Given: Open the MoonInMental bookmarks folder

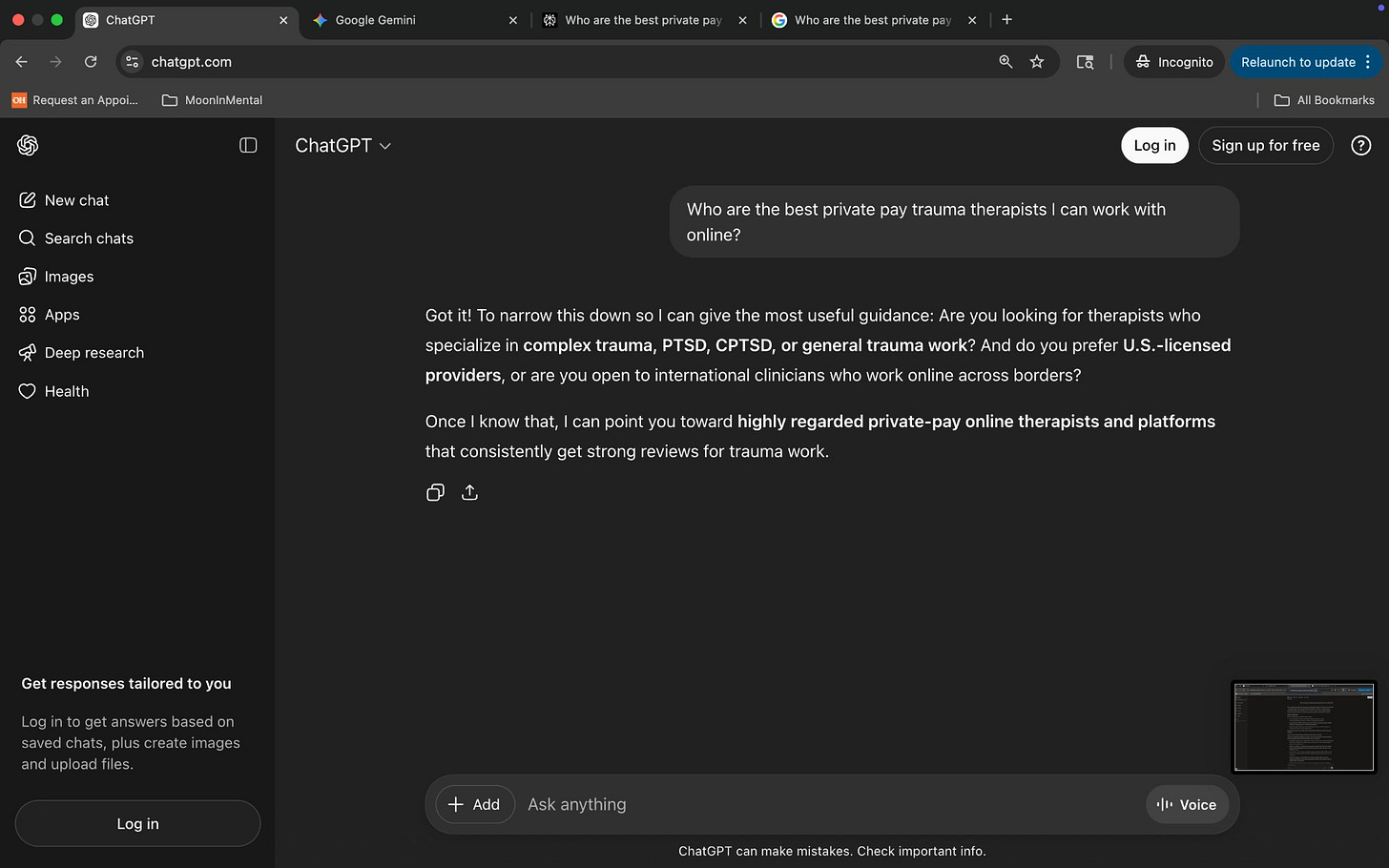Looking at the screenshot, I should tap(212, 100).
